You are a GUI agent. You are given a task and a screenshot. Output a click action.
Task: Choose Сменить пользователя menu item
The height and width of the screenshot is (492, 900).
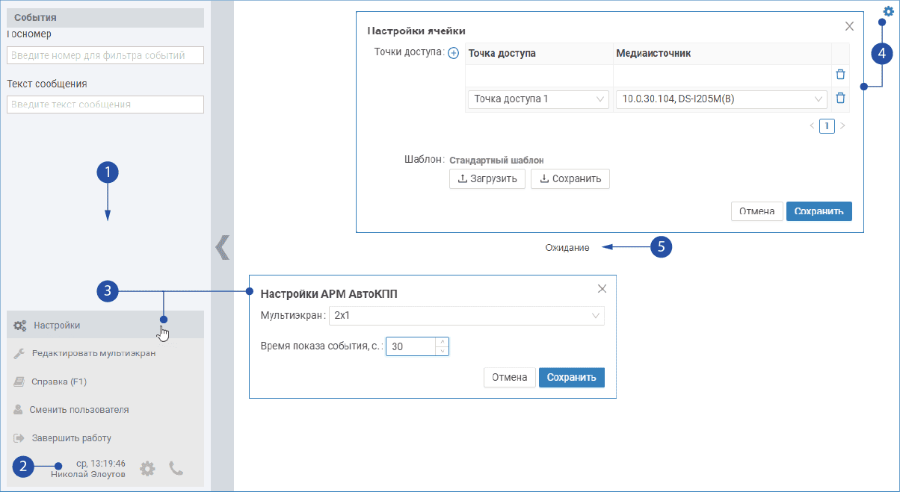click(x=105, y=409)
